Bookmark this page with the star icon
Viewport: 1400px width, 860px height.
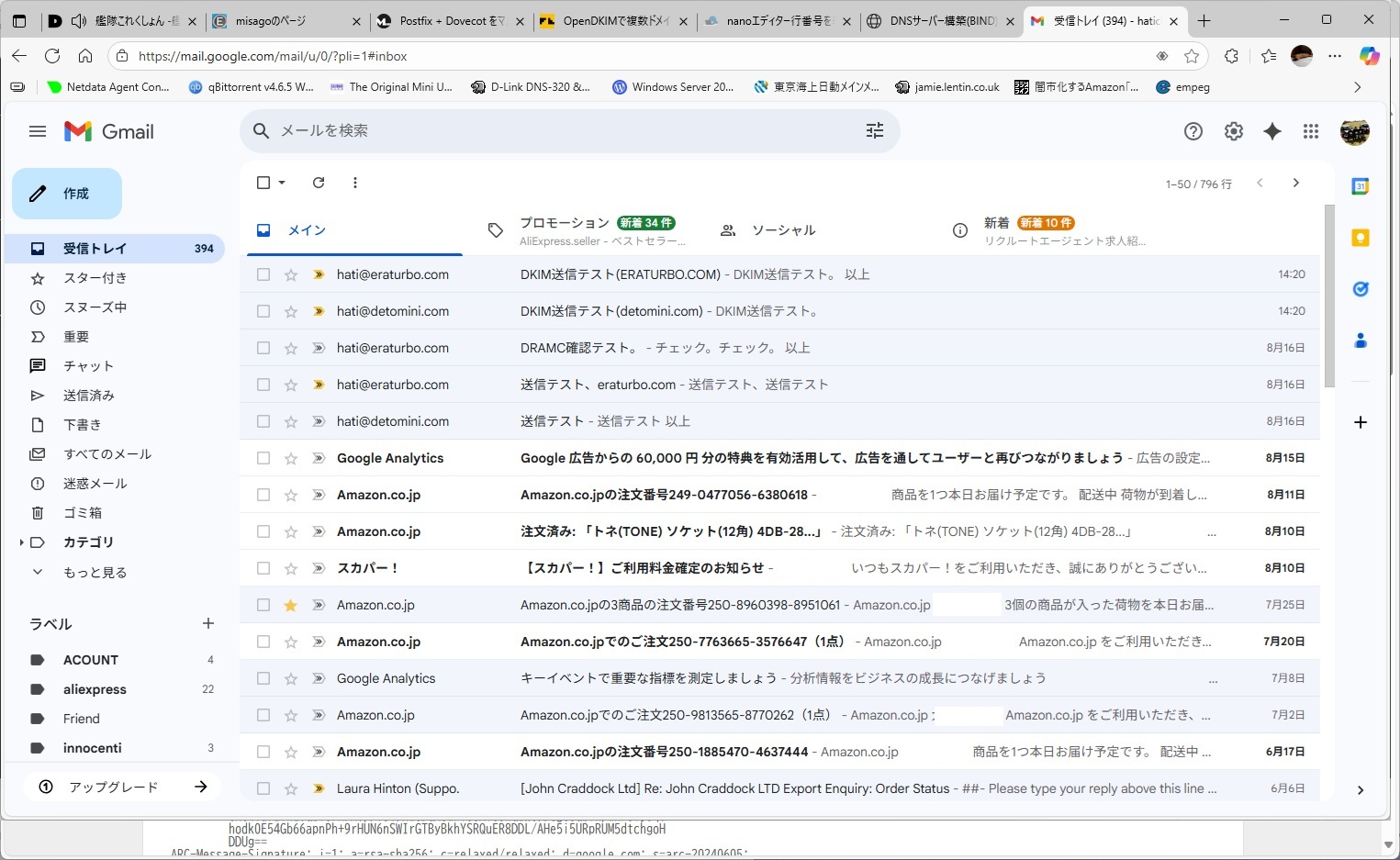click(1192, 56)
